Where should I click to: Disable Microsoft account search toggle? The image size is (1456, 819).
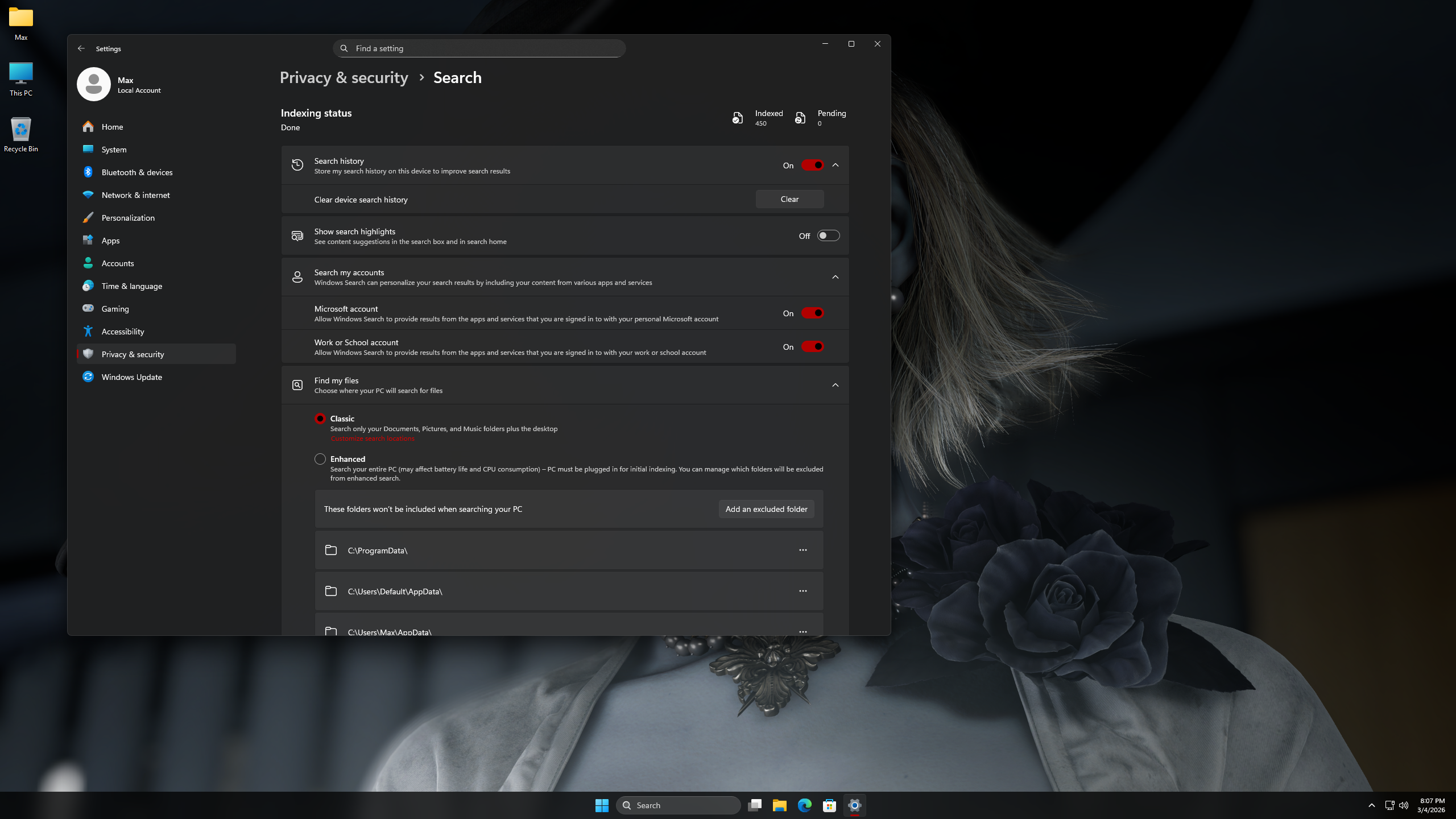(x=813, y=313)
